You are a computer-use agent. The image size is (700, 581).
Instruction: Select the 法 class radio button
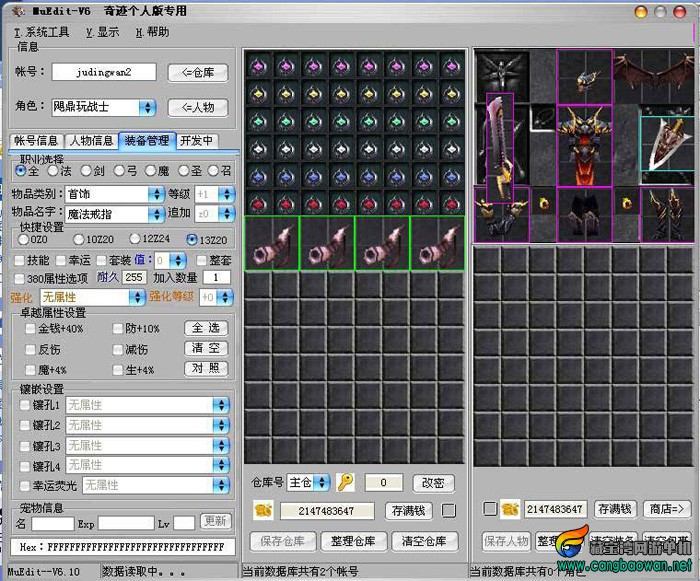pyautogui.click(x=53, y=171)
